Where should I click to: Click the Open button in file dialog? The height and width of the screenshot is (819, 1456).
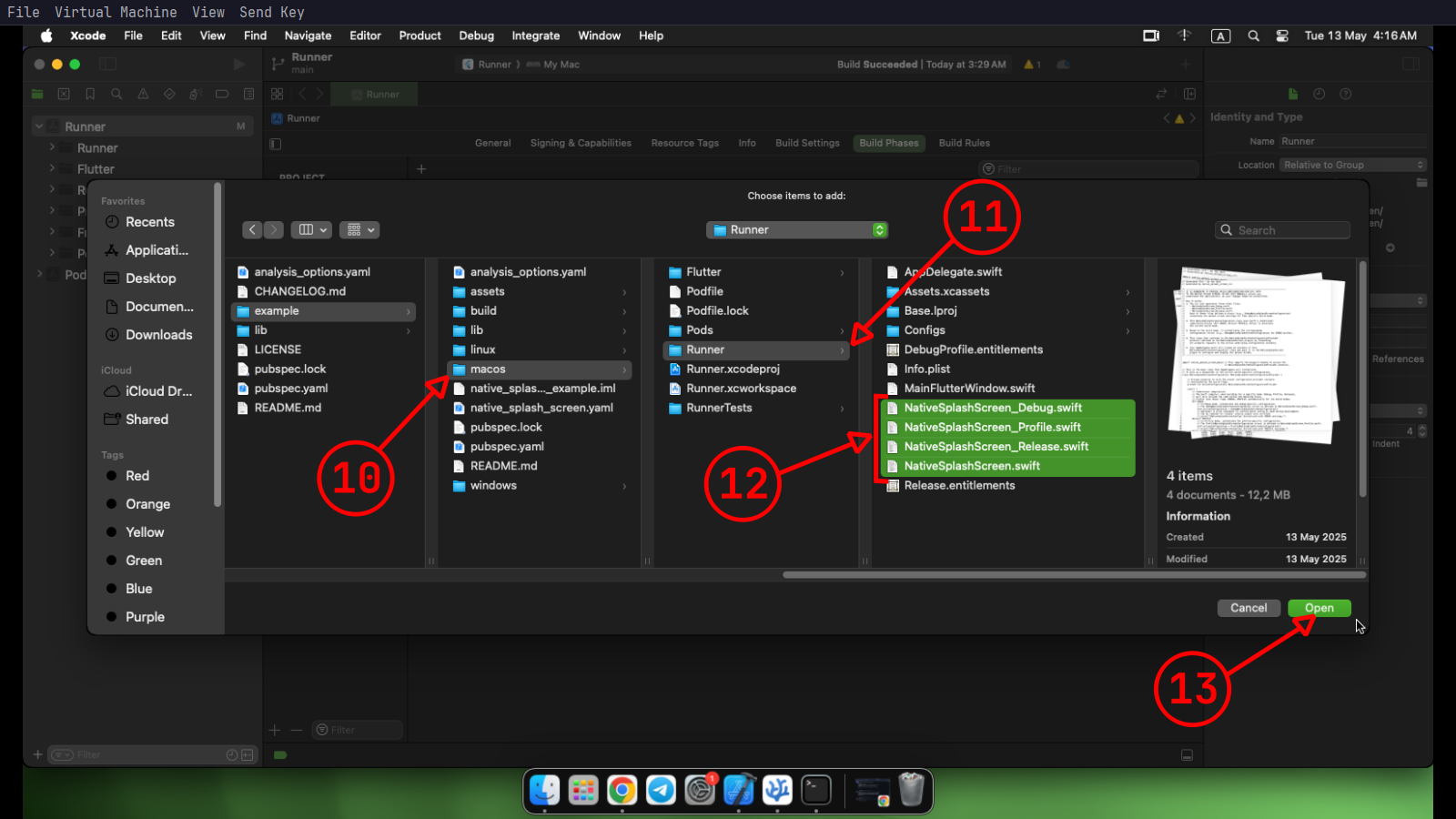pyautogui.click(x=1319, y=608)
